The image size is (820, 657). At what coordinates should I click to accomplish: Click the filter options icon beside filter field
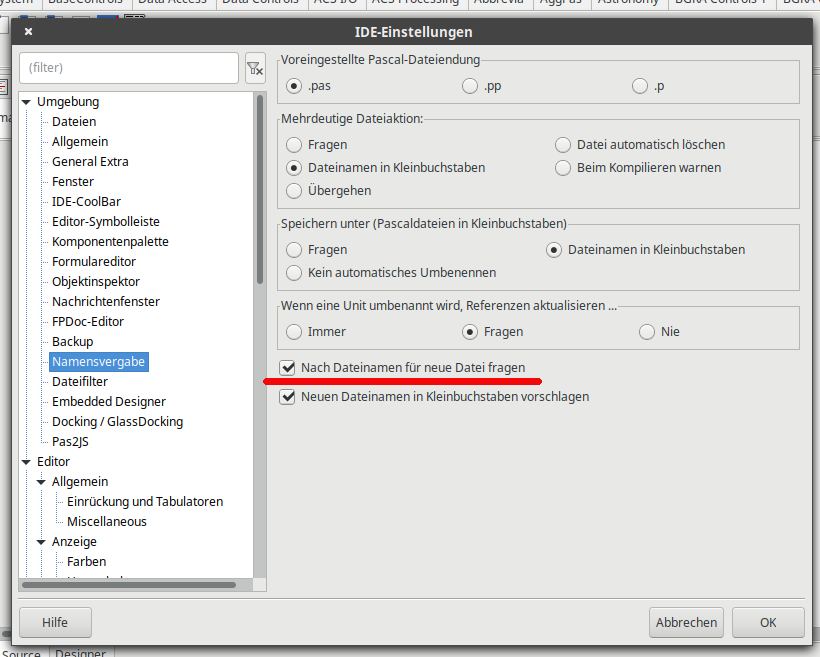coord(255,68)
